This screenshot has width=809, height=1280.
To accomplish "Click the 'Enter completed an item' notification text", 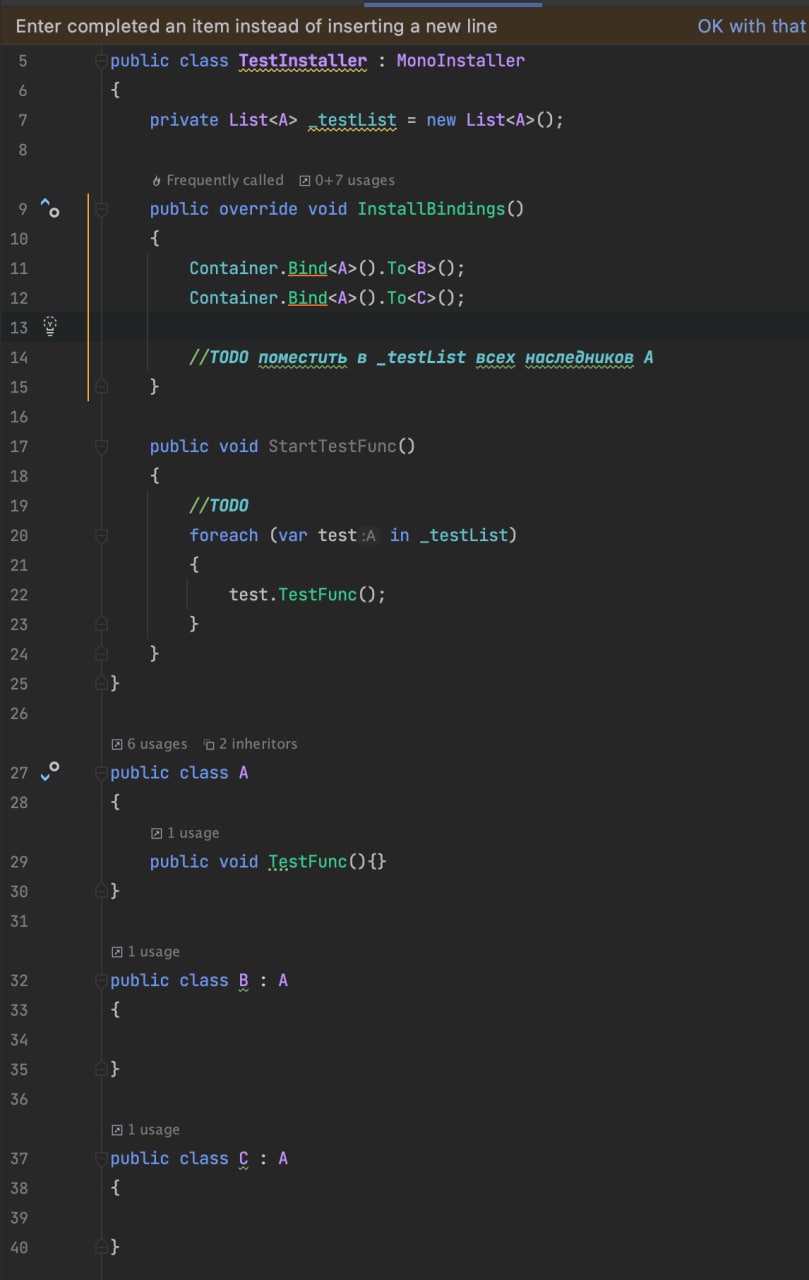I will (x=256, y=26).
